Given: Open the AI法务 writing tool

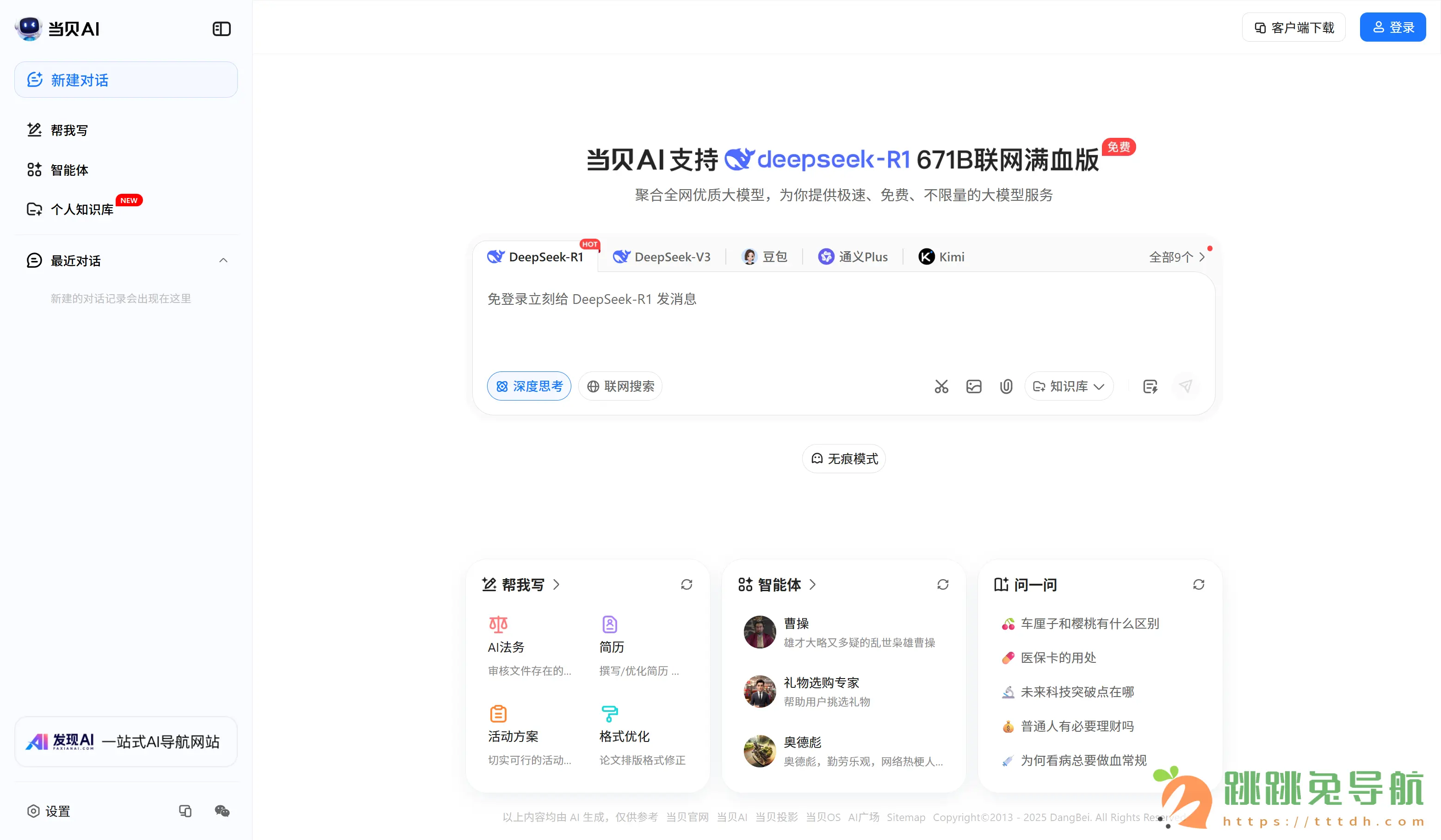Looking at the screenshot, I should click(x=530, y=646).
